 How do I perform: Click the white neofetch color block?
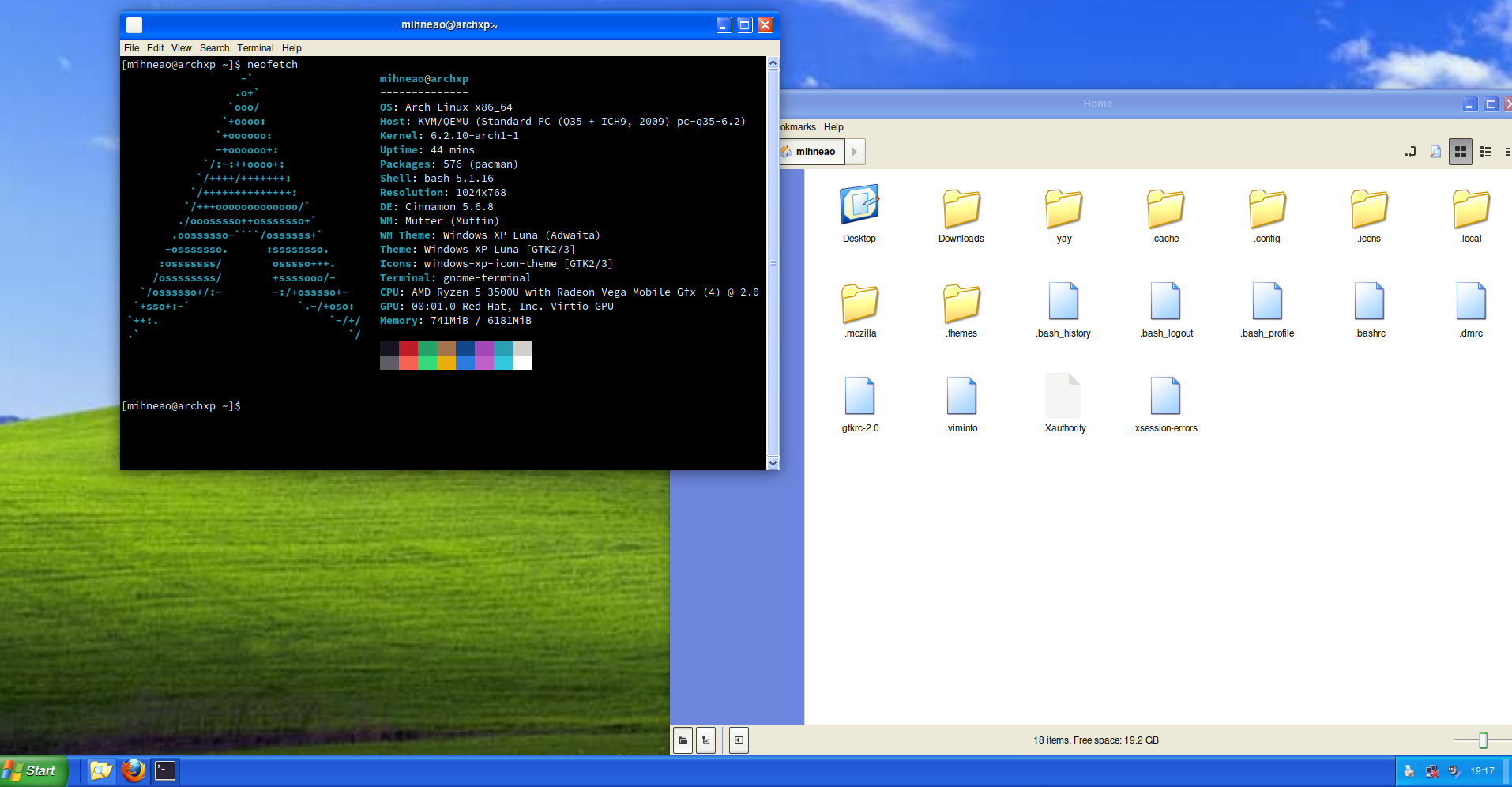click(522, 363)
